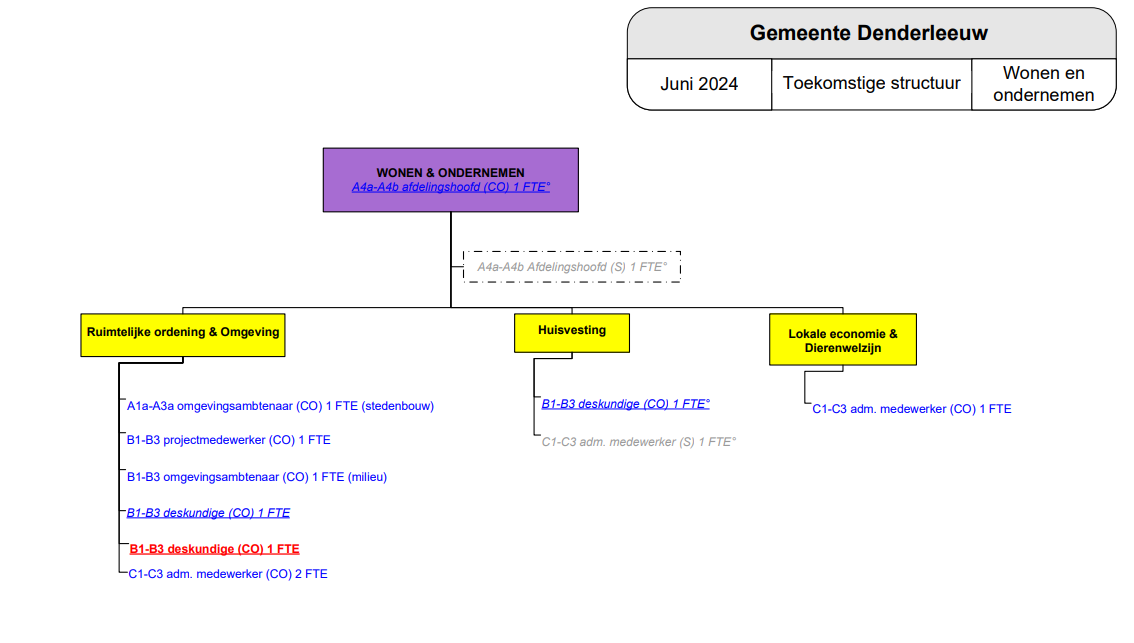
Task: Open the B1-B3 deskundige link under Huisvesting
Action: pyautogui.click(x=625, y=404)
